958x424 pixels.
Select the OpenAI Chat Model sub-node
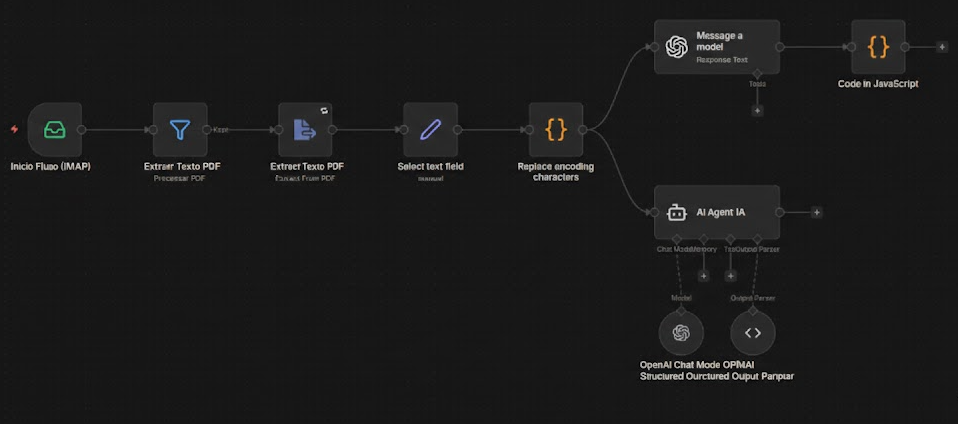[x=681, y=333]
